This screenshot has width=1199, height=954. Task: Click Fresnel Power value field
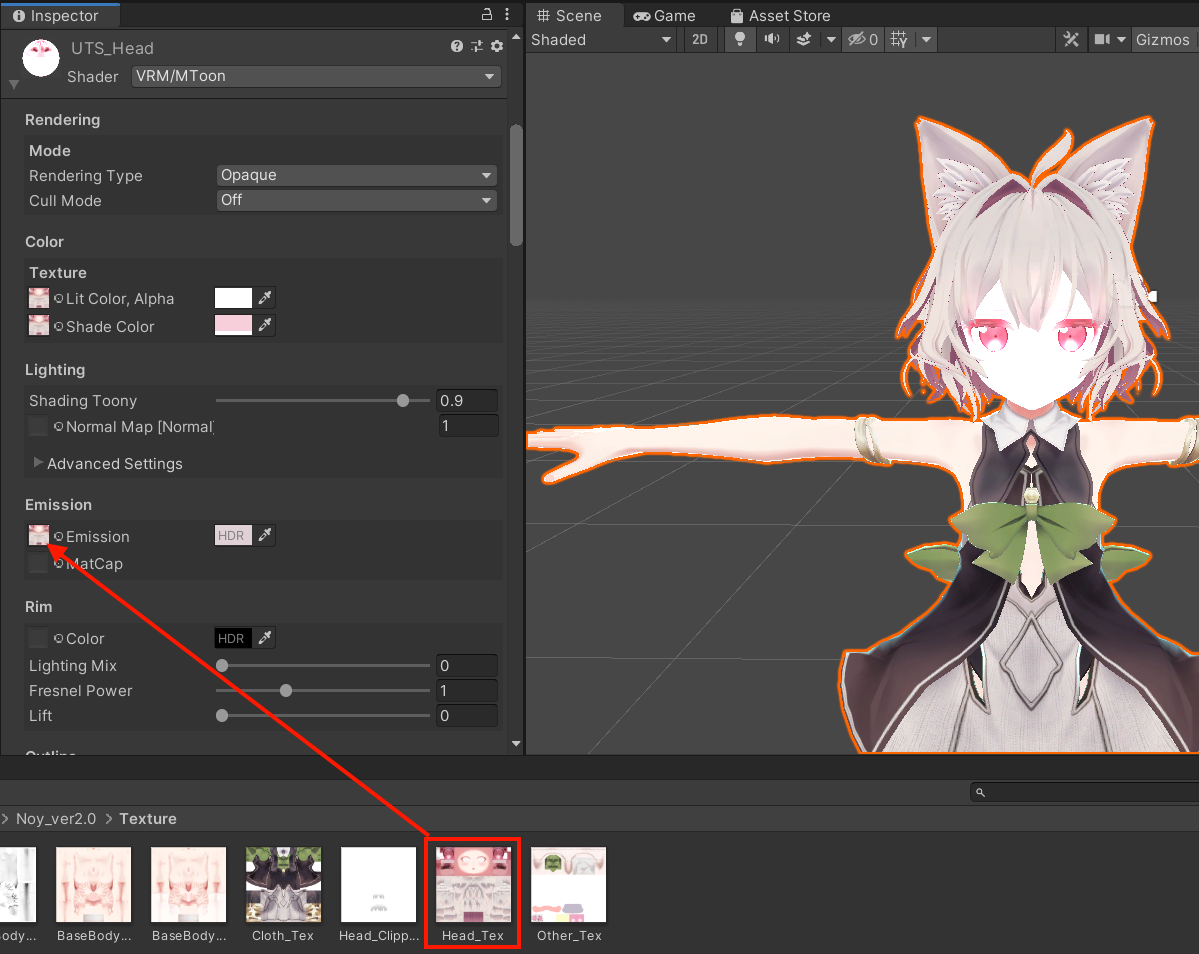(467, 690)
